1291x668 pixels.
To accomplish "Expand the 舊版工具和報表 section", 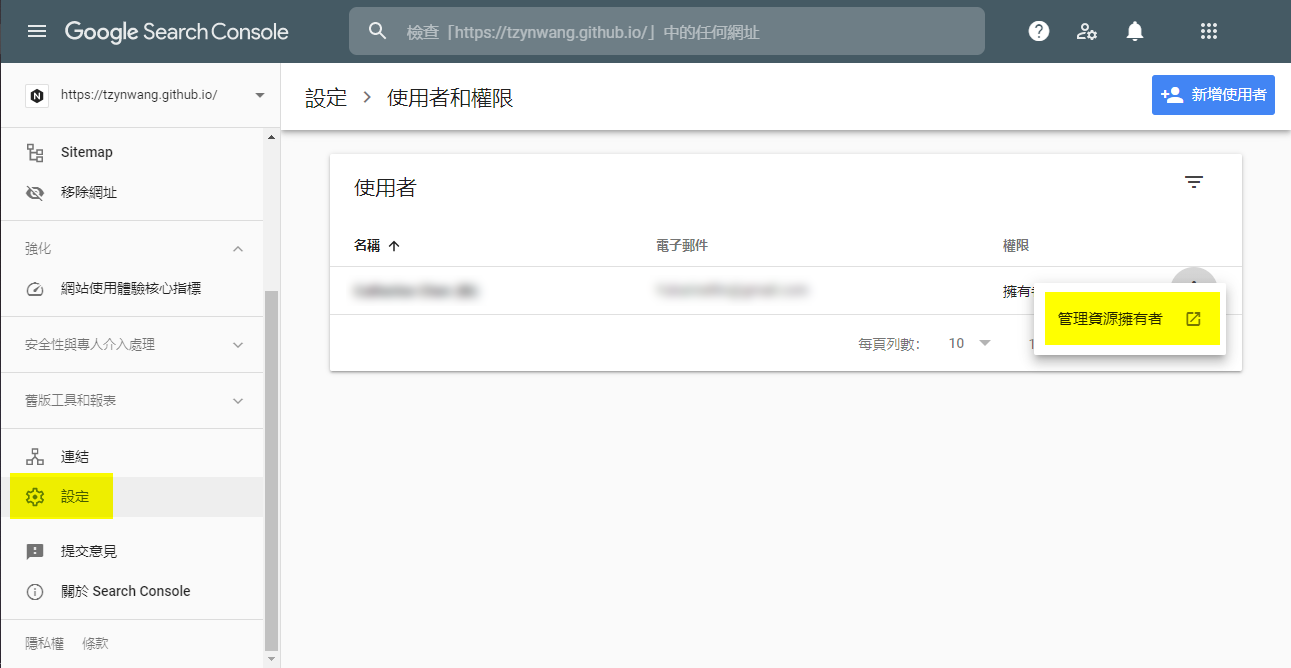I will 238,400.
